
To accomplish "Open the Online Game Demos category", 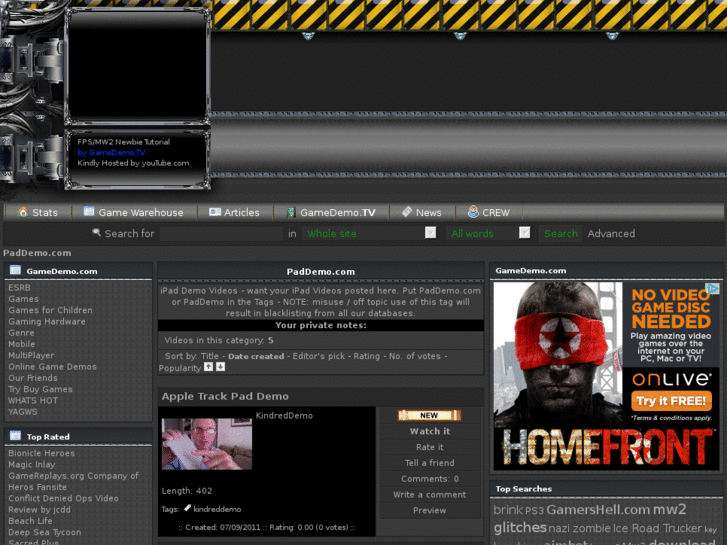I will (52, 366).
